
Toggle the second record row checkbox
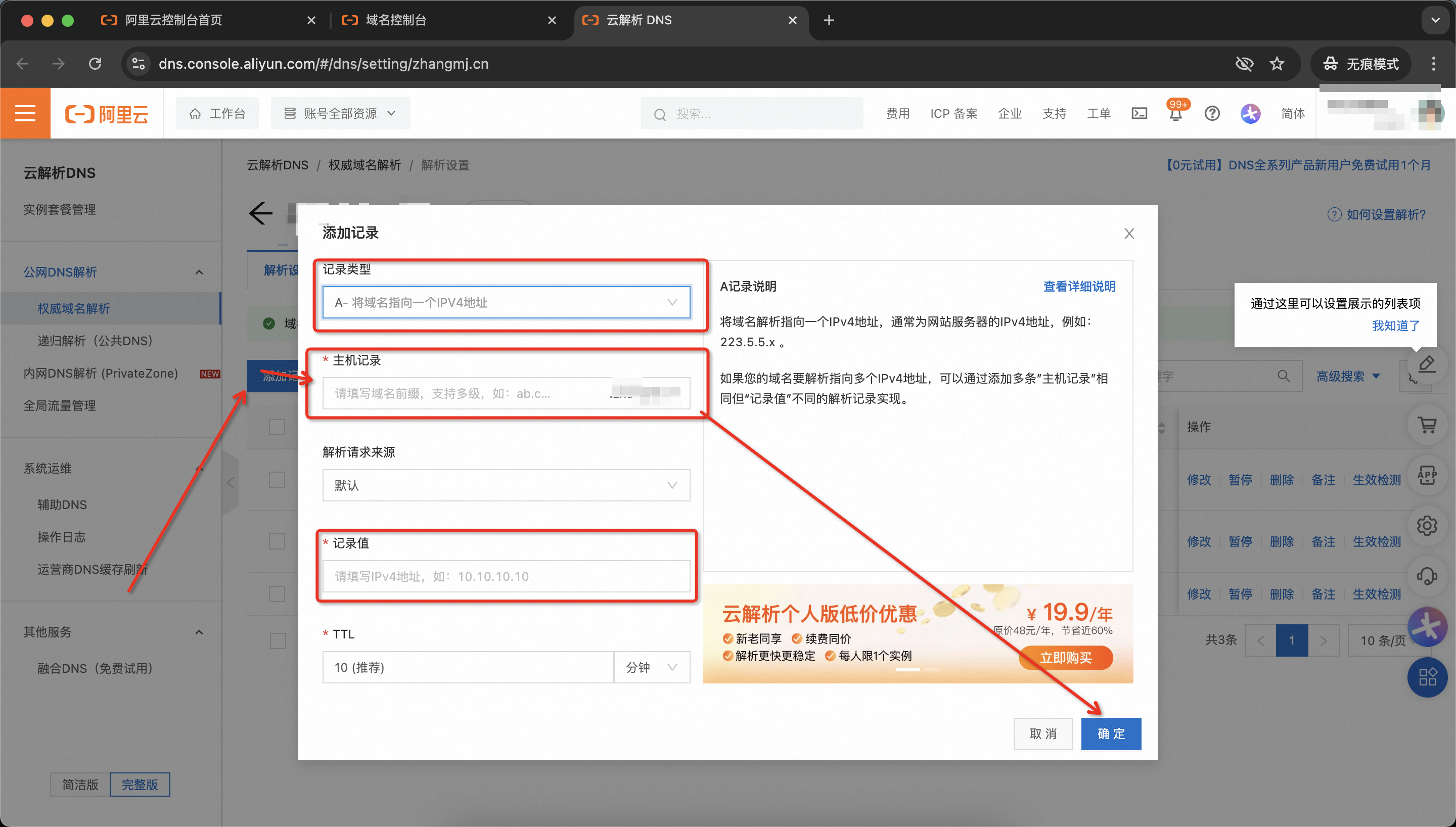point(277,541)
